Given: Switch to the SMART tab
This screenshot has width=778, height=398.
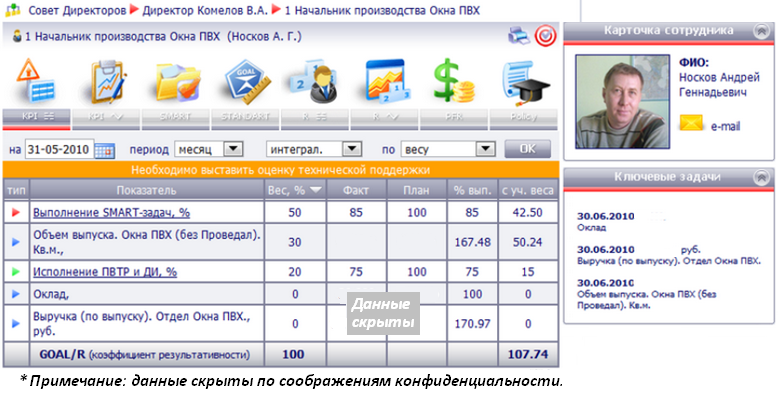Looking at the screenshot, I should (x=176, y=118).
